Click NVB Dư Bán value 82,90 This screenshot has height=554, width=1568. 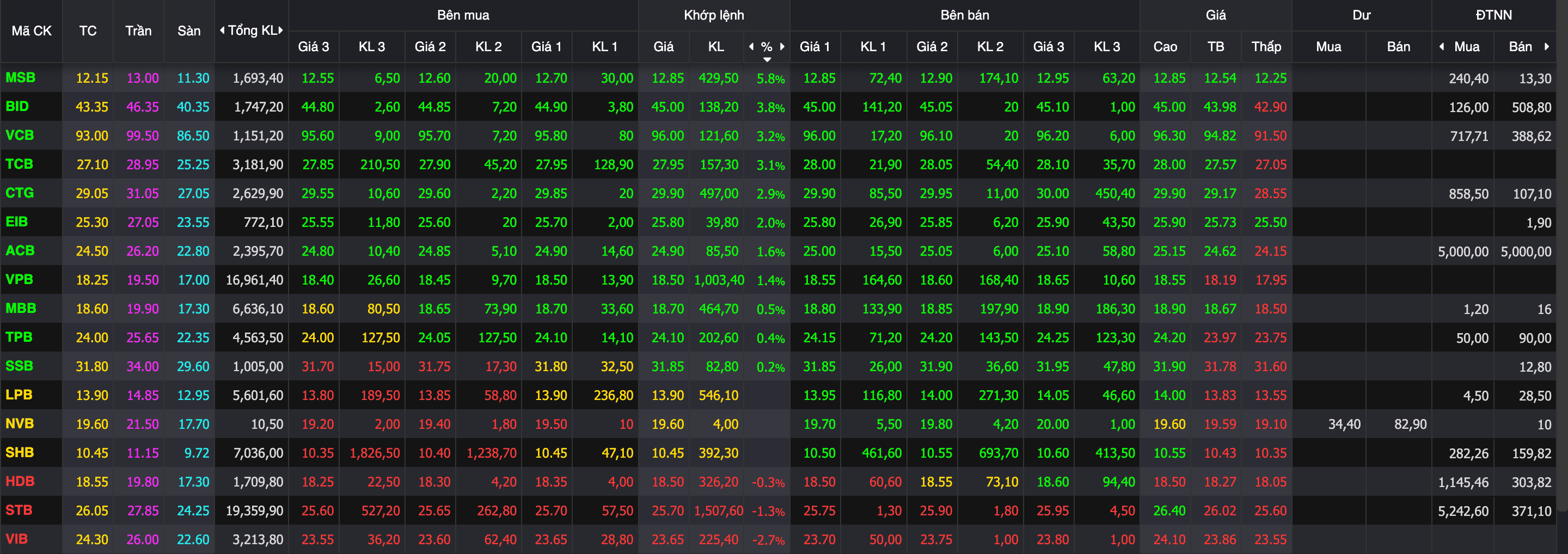coord(1410,424)
